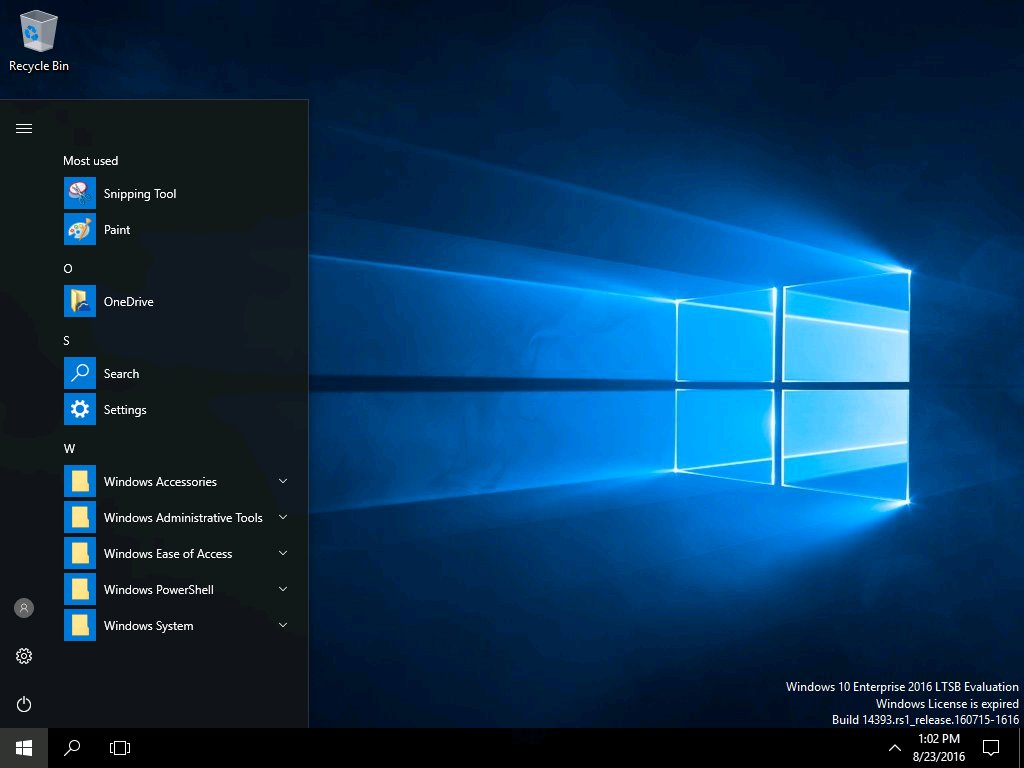Click Show desktop sliver at taskbar end
The image size is (1024, 768).
click(x=1021, y=748)
